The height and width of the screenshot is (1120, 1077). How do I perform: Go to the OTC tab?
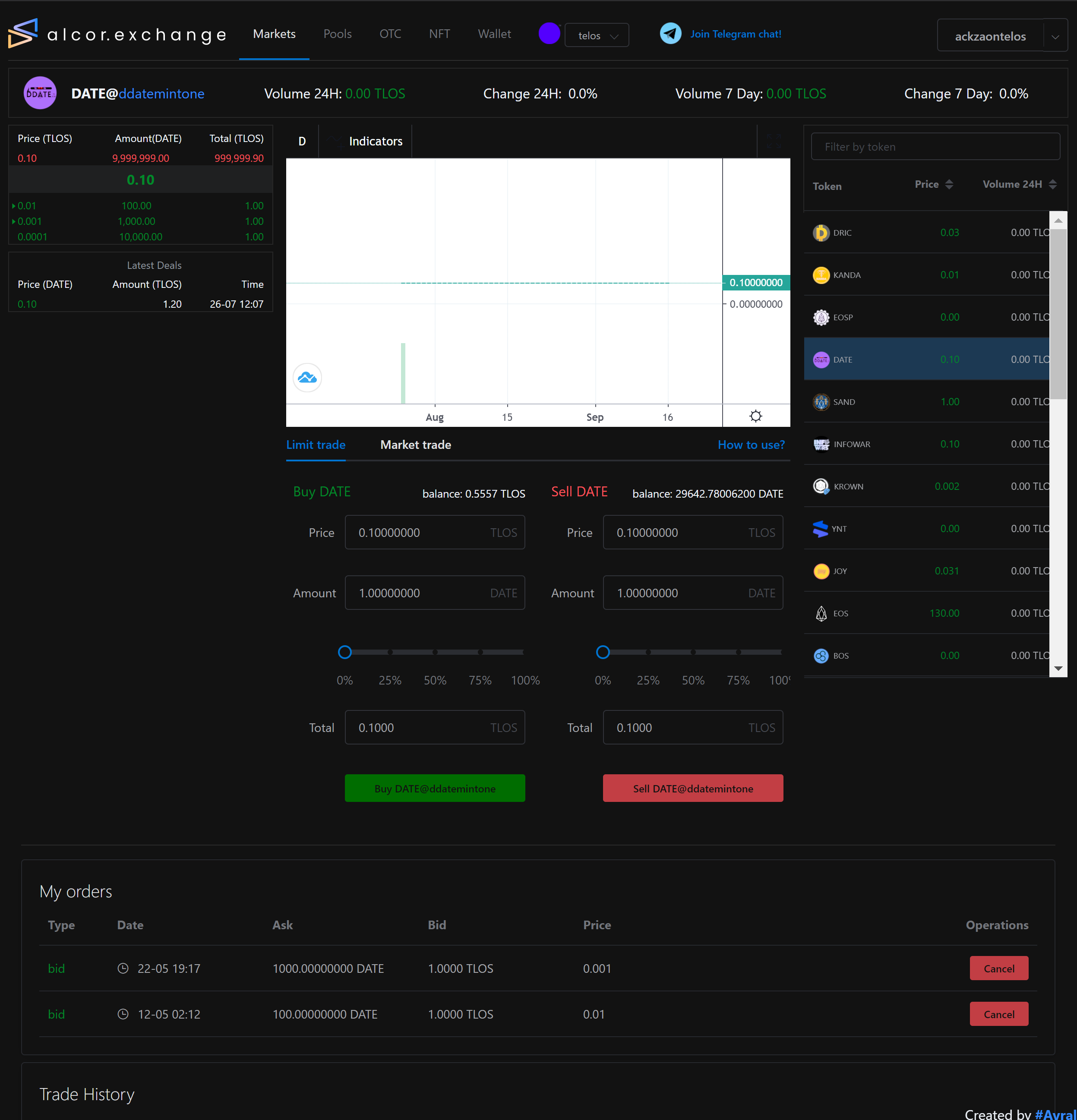pos(391,34)
